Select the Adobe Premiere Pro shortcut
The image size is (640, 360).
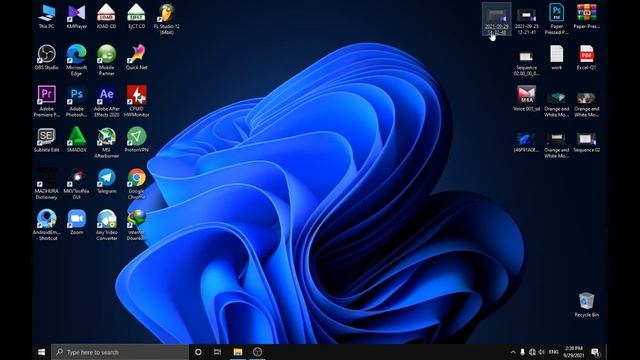[x=47, y=101]
